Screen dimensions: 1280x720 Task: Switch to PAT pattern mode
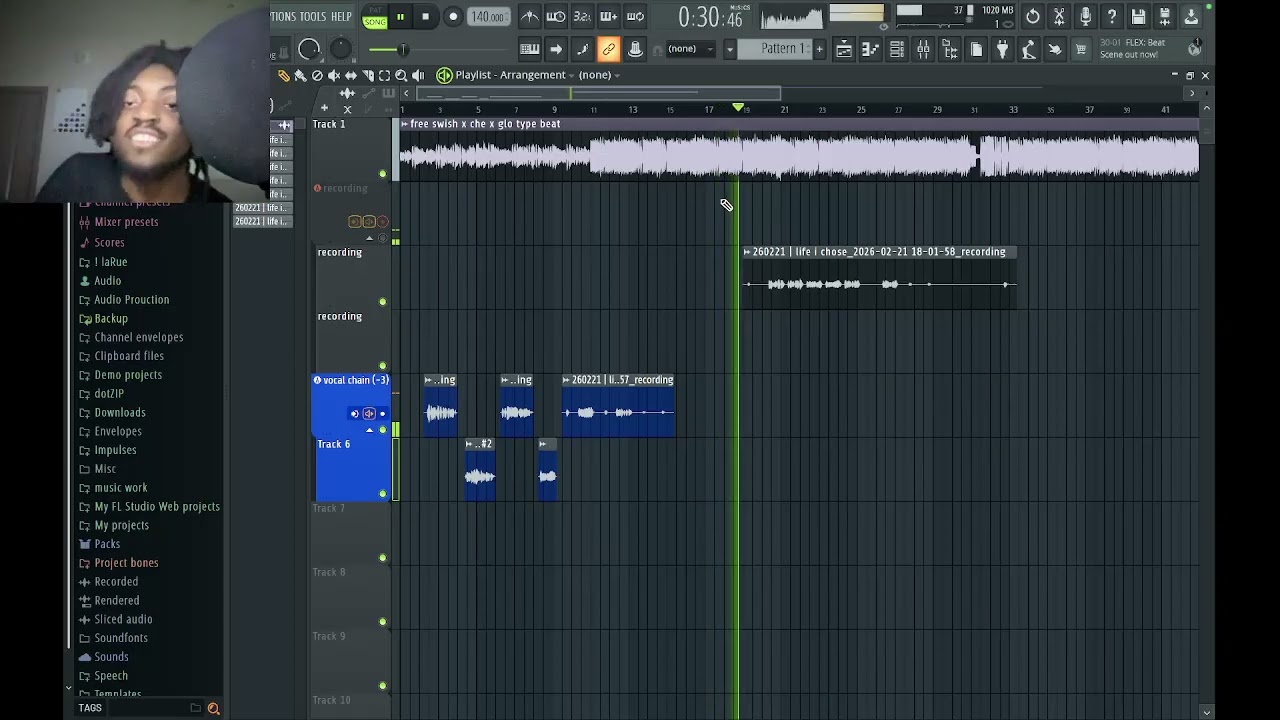(x=375, y=11)
